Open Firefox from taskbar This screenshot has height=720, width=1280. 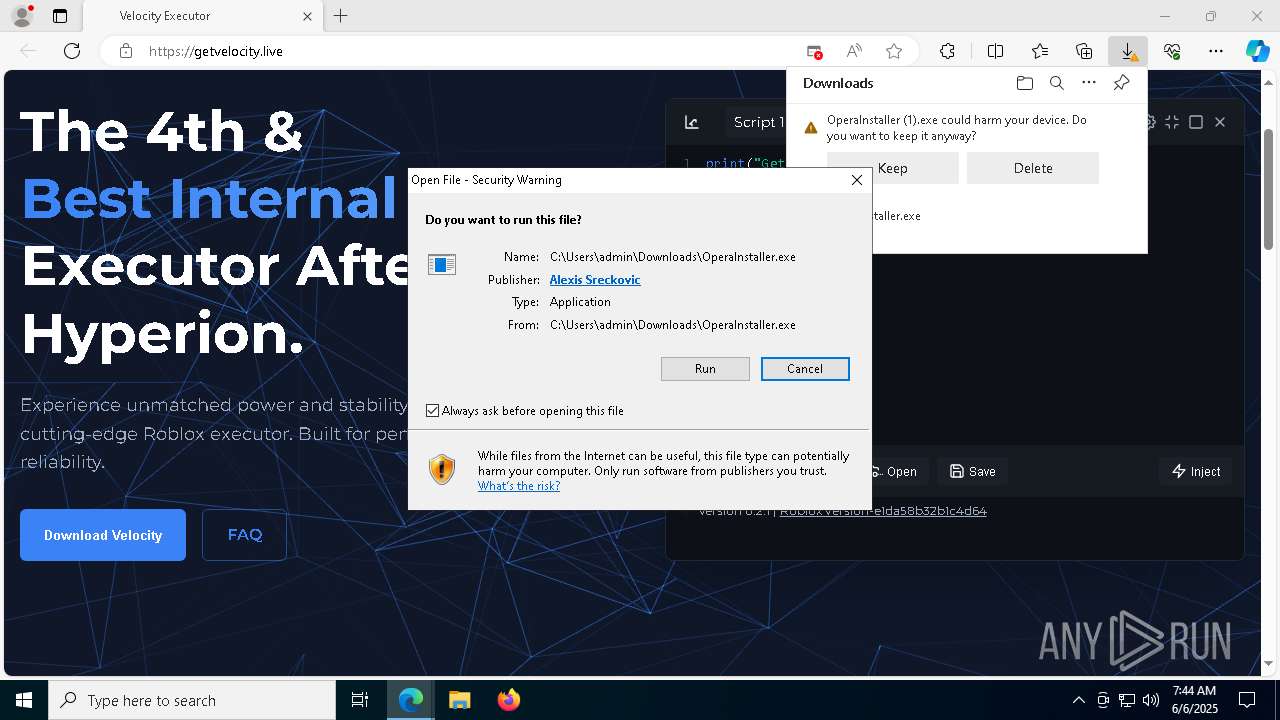(508, 700)
